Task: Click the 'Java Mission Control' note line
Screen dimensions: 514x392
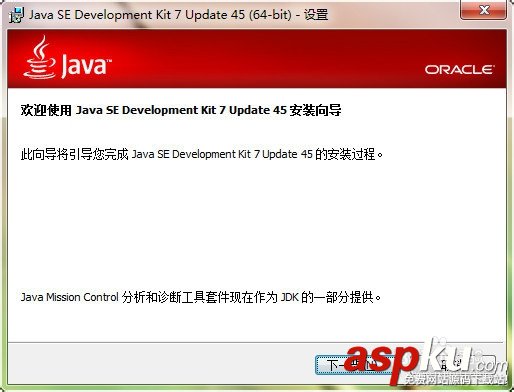Action: [201, 297]
